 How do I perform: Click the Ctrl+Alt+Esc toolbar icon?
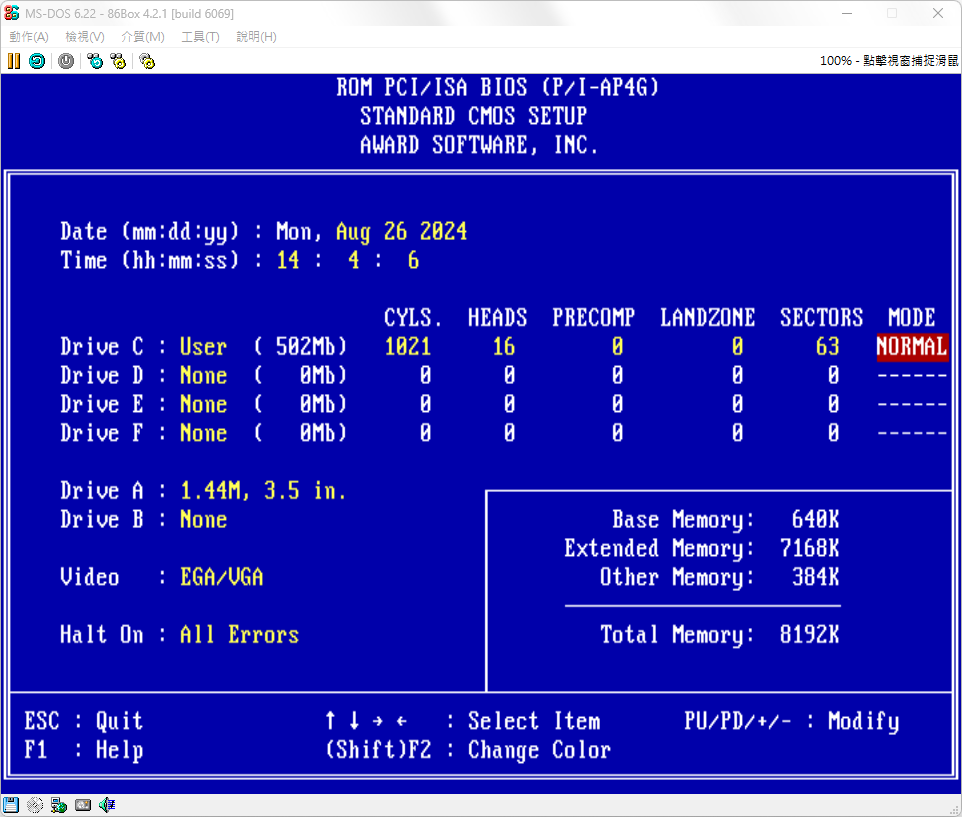(119, 61)
